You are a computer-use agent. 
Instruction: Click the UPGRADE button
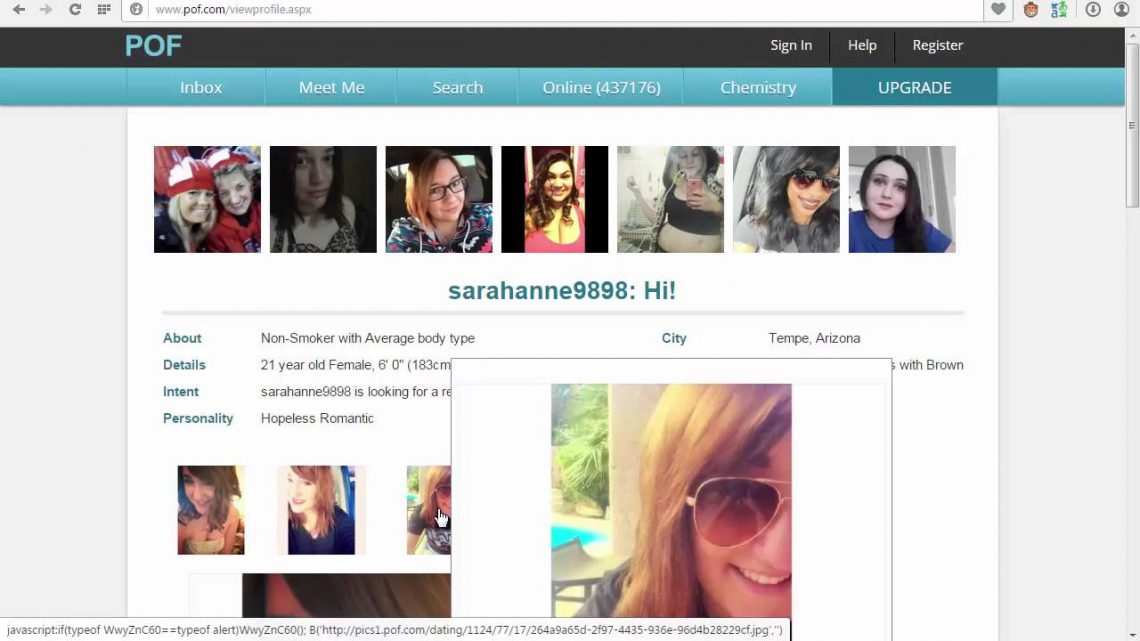point(913,87)
